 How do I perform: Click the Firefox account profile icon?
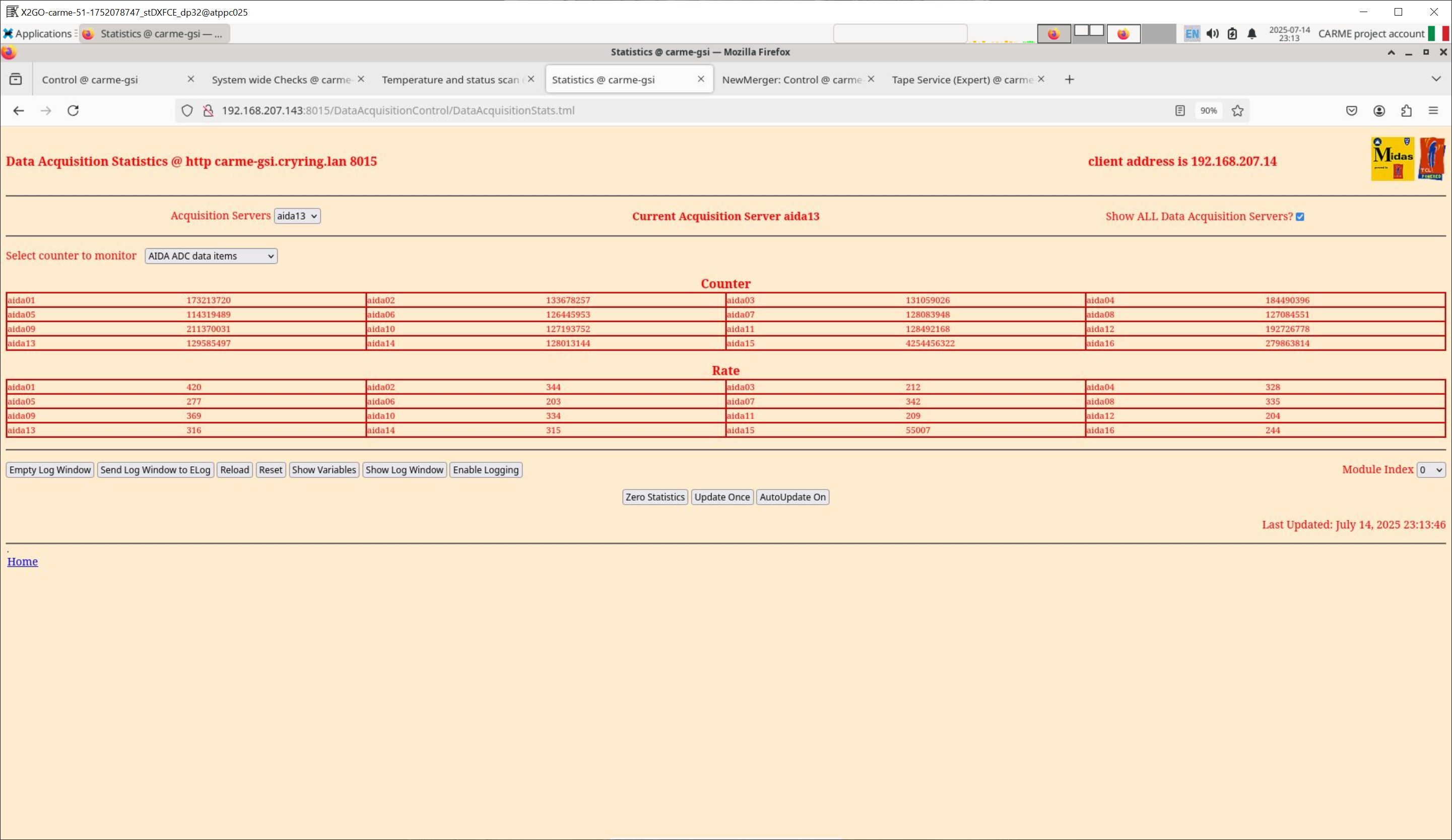pos(1379,111)
